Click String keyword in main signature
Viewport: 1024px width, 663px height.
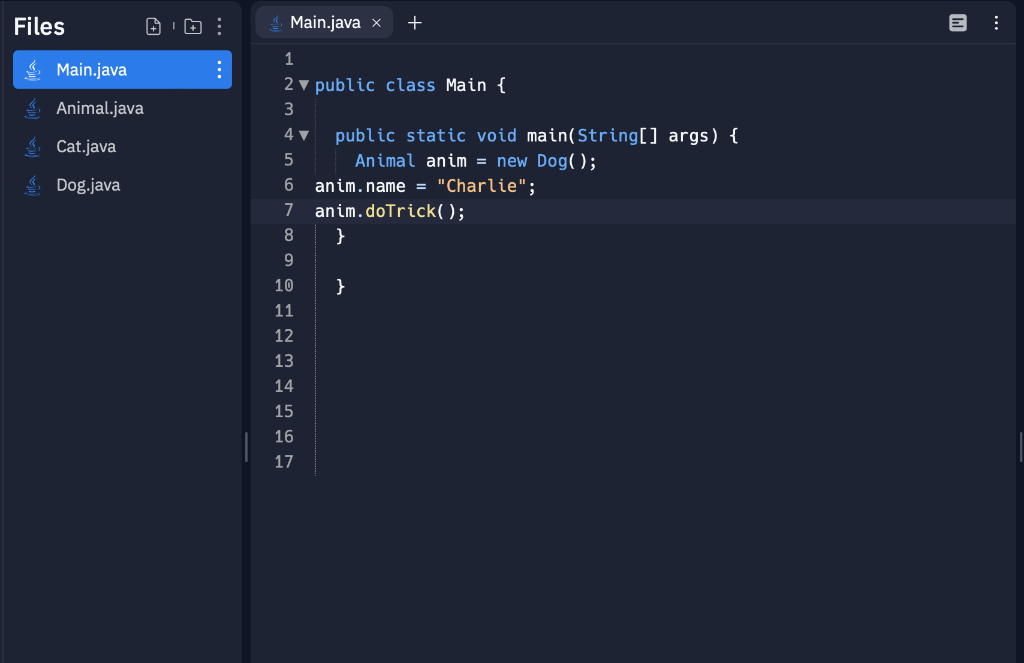tap(607, 136)
